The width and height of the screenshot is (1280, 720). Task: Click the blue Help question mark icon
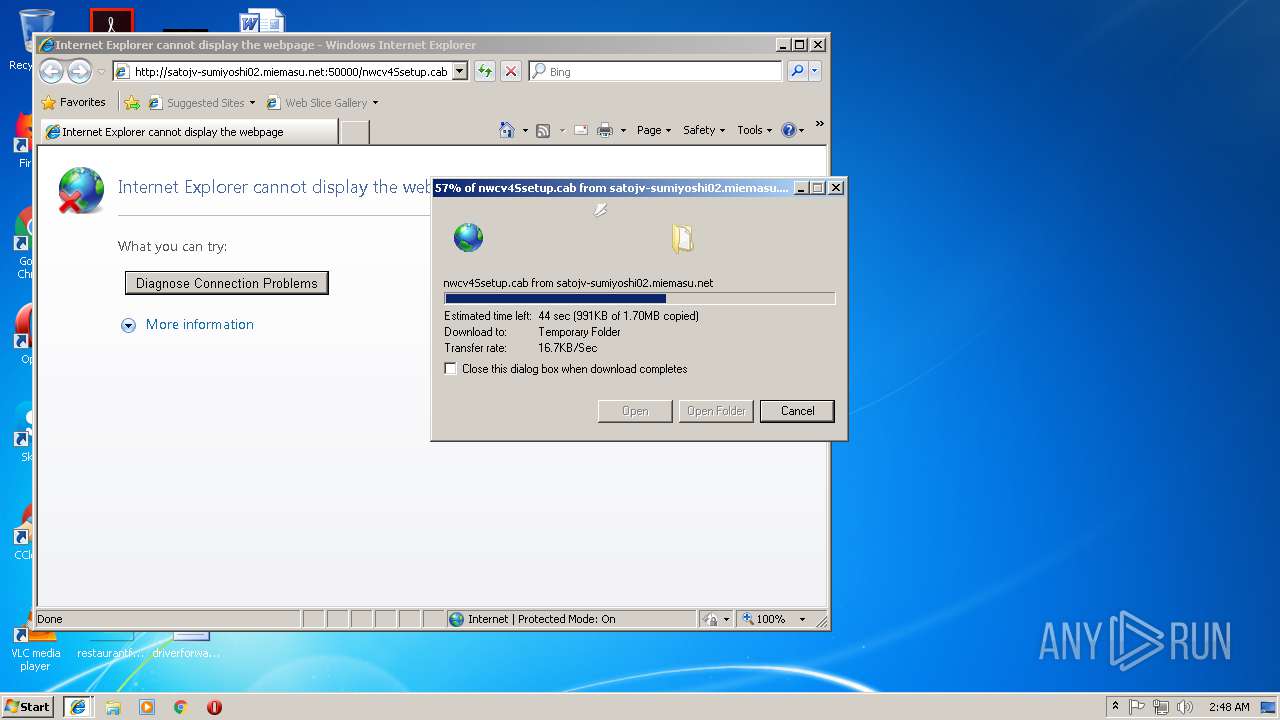(x=788, y=130)
